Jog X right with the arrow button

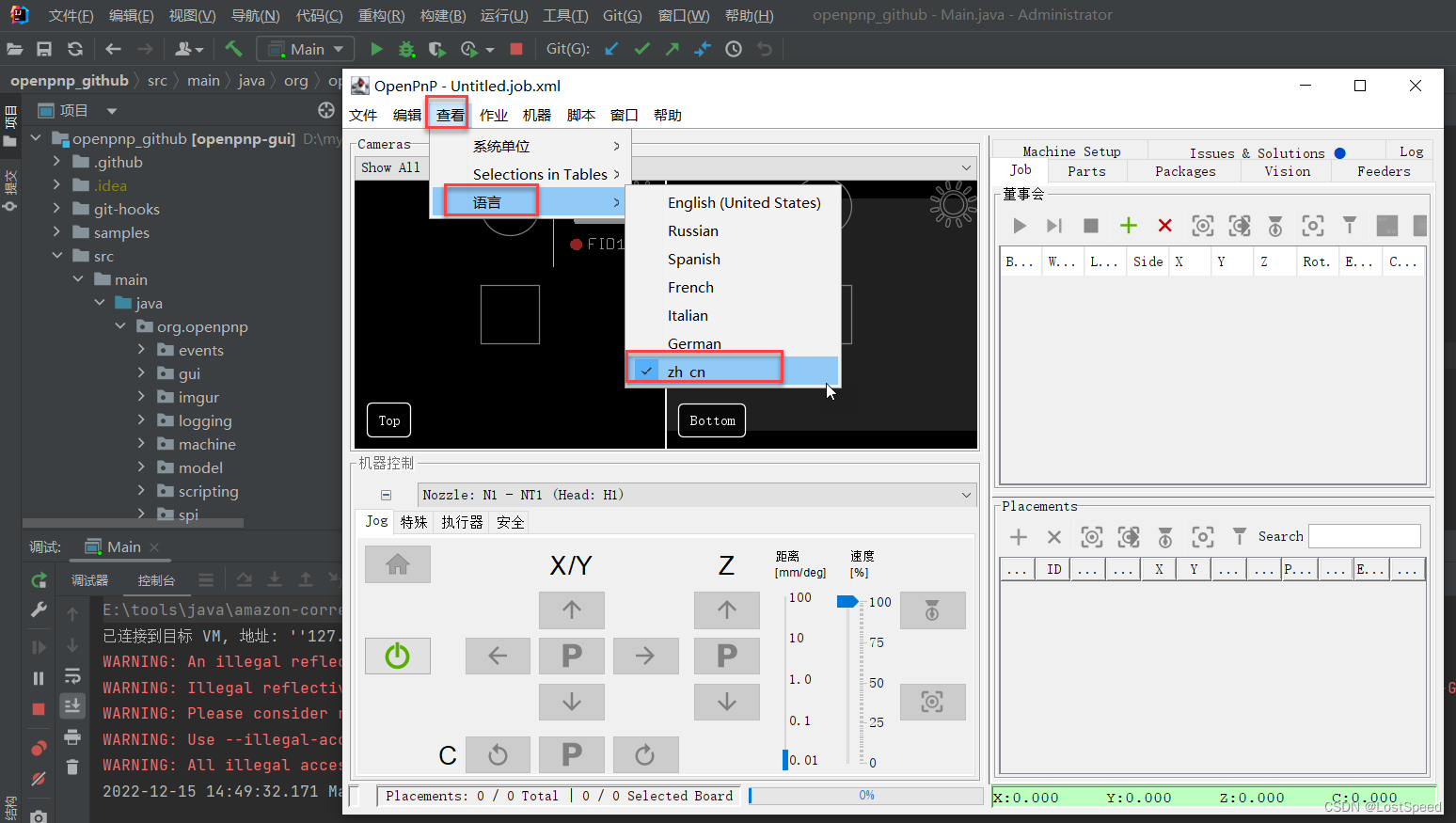point(645,656)
